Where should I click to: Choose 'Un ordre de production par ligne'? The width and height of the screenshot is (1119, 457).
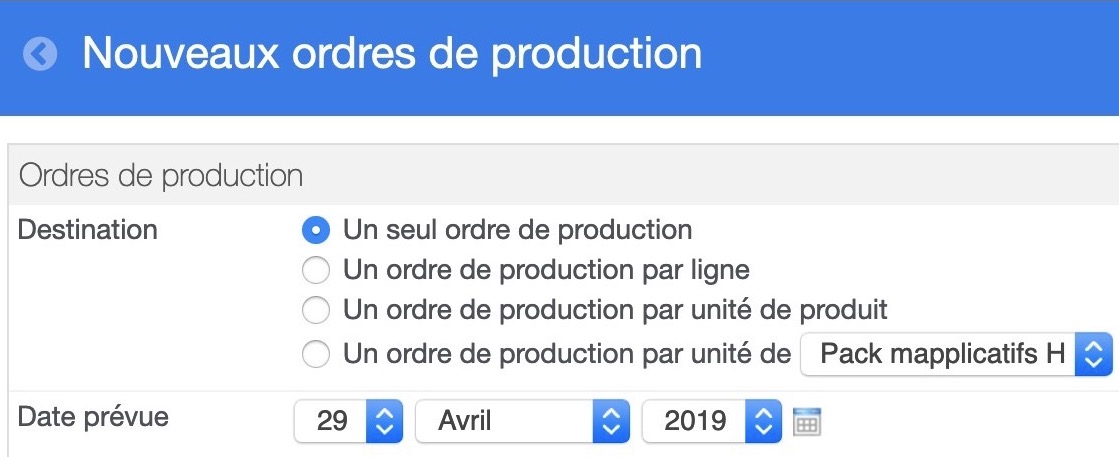point(315,271)
